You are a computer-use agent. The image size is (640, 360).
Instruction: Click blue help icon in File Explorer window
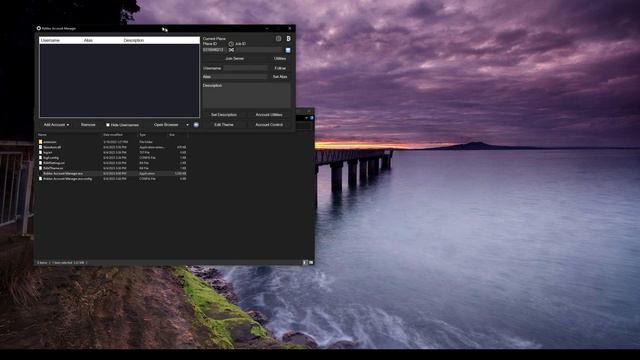point(312,118)
